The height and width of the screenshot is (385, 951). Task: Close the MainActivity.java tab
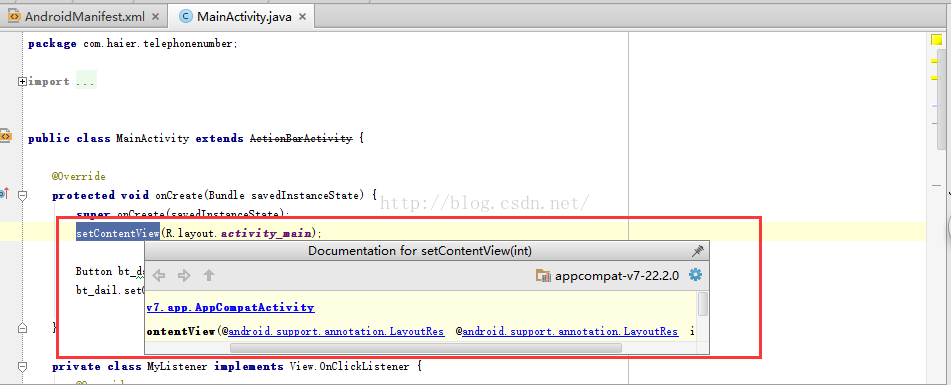[302, 17]
